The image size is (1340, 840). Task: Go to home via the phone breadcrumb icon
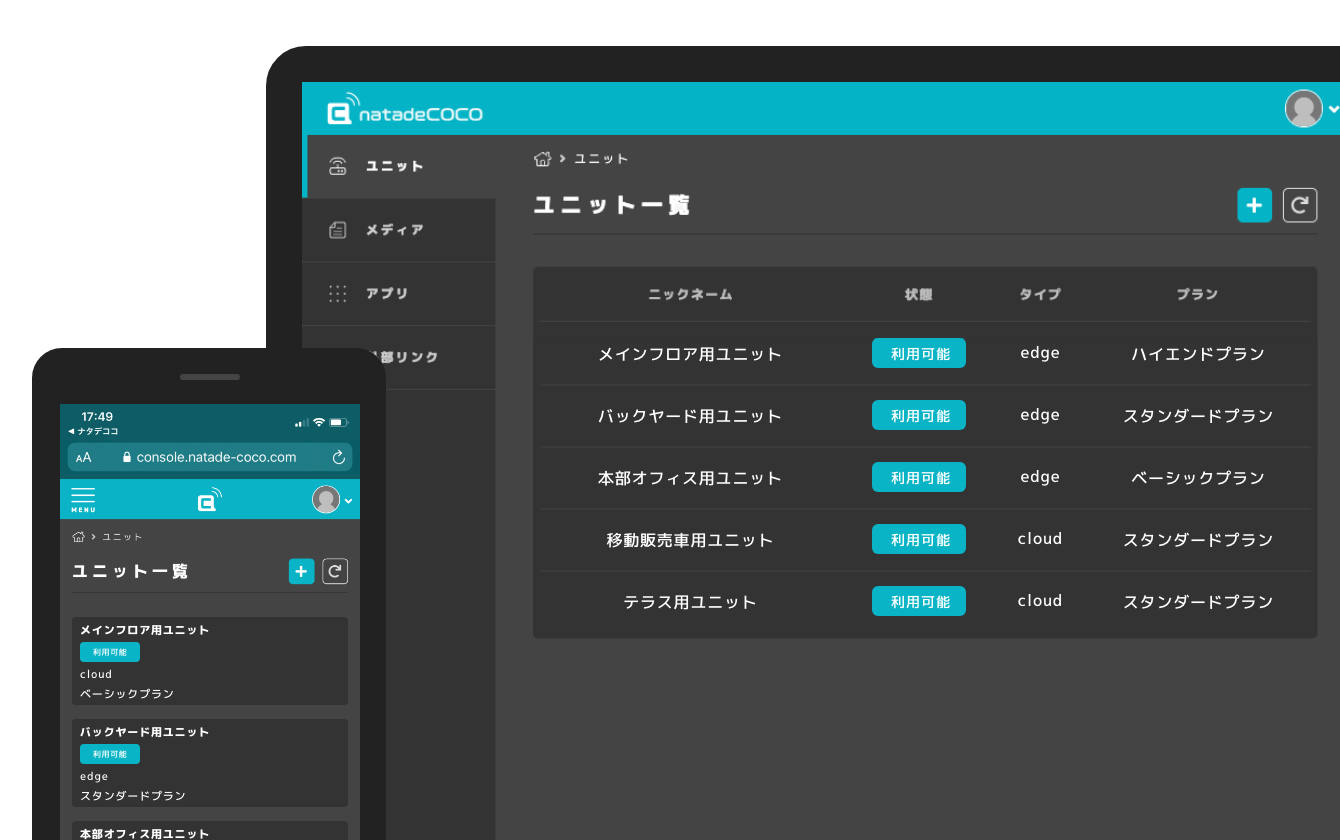tap(79, 537)
